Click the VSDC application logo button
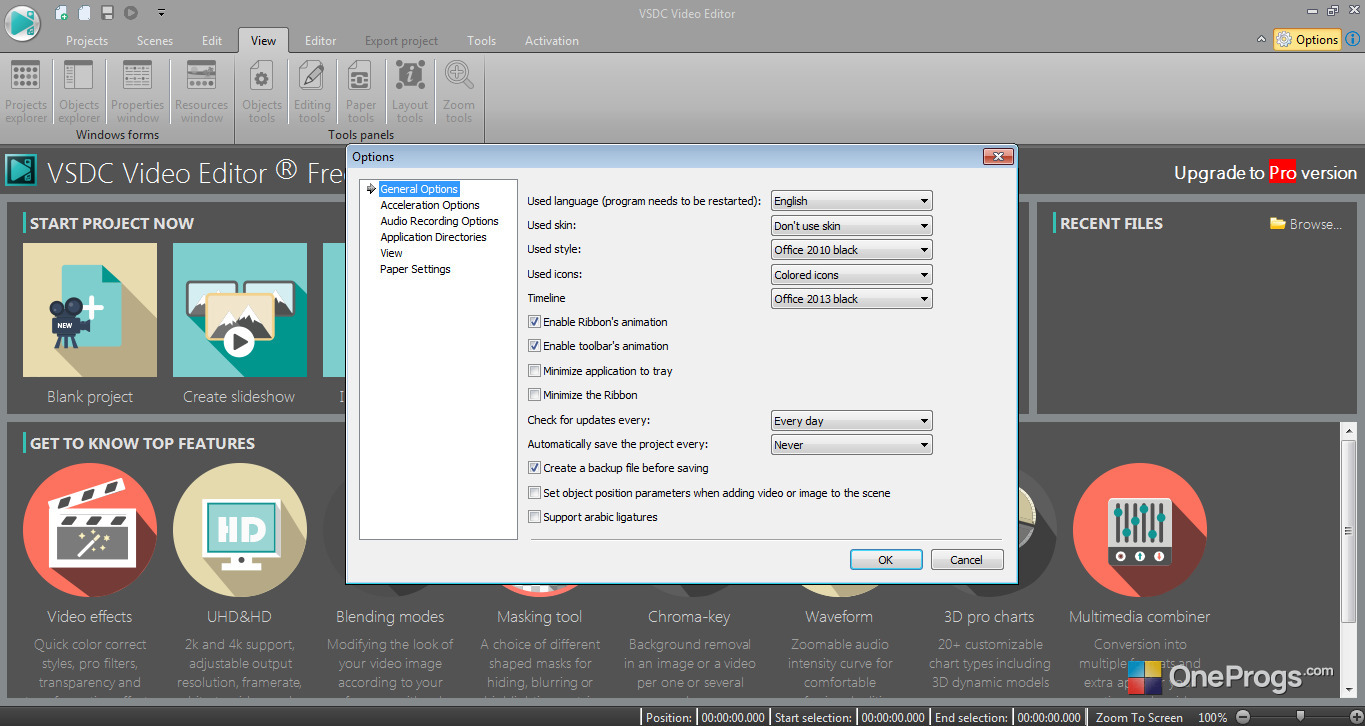Screen dimensions: 1365x726 point(22,24)
